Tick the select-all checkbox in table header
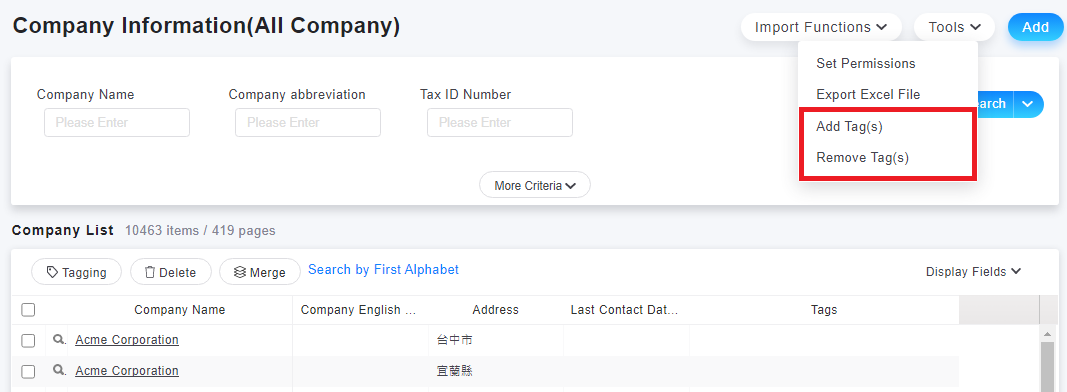Image resolution: width=1067 pixels, height=392 pixels. tap(28, 310)
